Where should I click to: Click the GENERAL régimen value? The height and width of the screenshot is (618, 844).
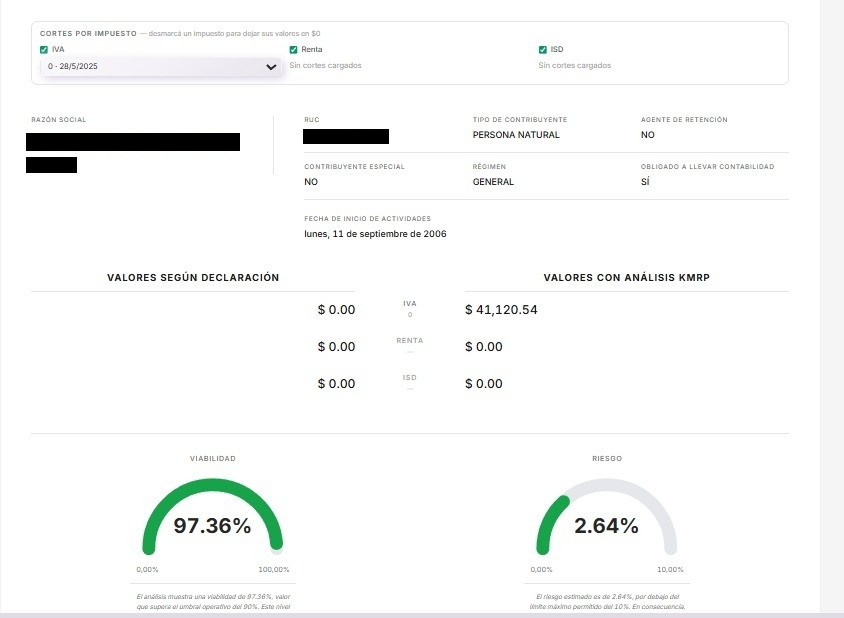tap(493, 182)
